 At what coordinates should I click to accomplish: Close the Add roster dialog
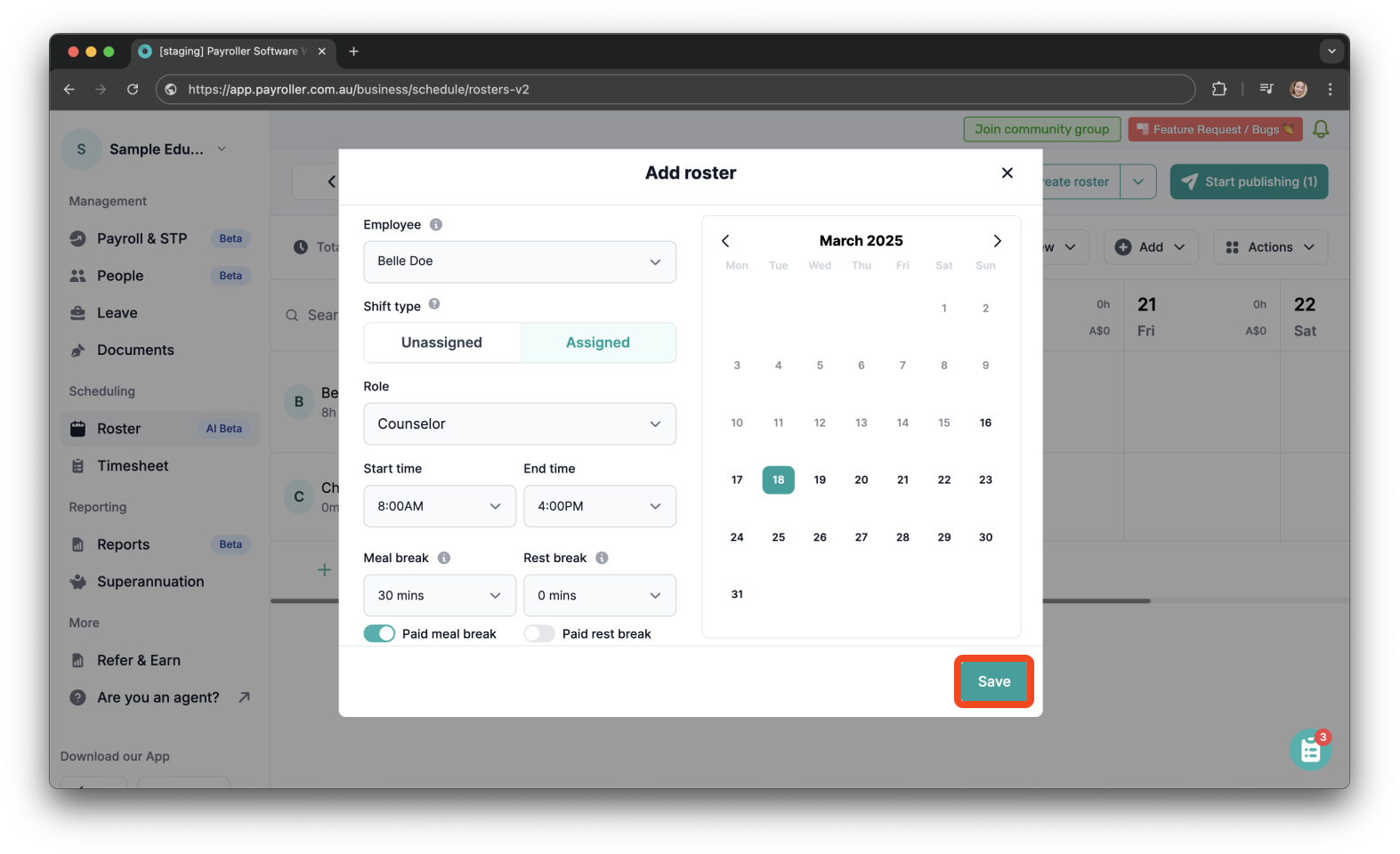coord(1008,173)
